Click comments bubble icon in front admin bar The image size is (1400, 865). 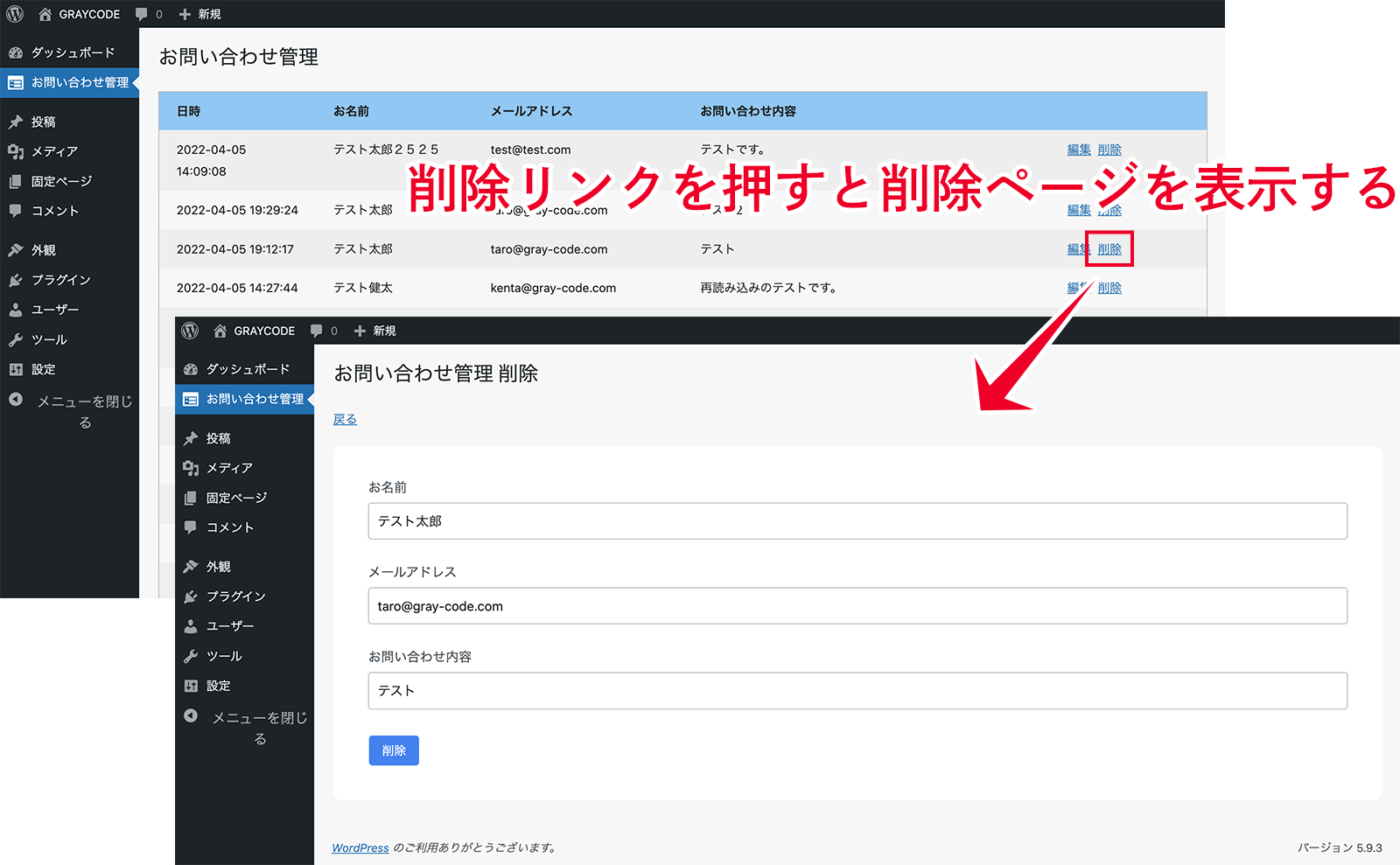point(317,331)
